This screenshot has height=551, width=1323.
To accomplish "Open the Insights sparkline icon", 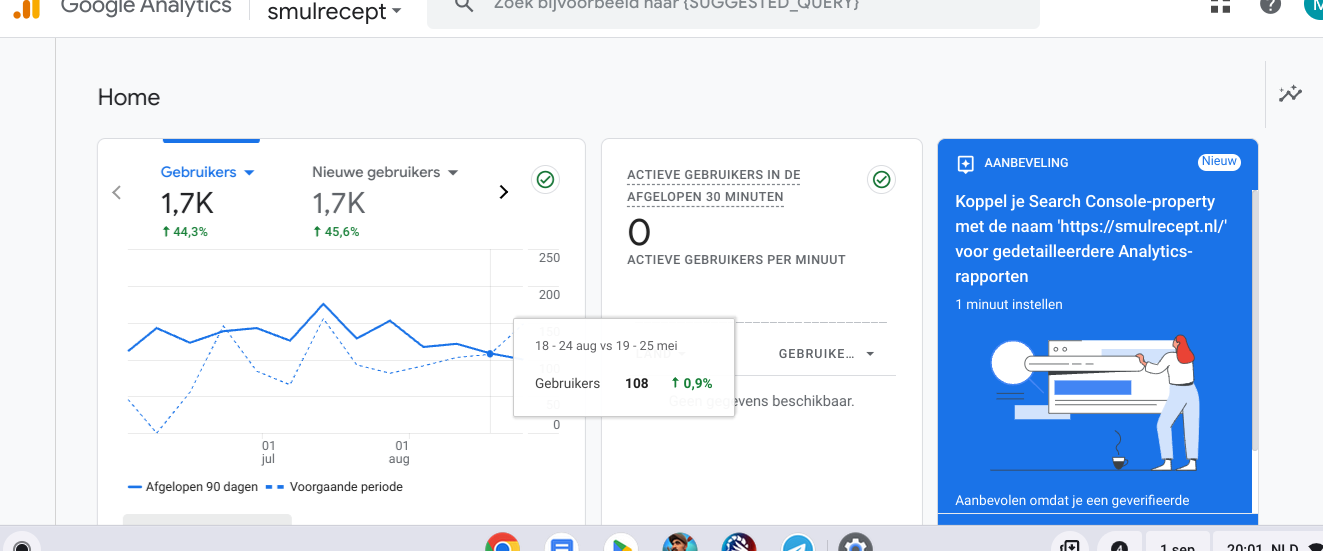I will click(x=1290, y=94).
